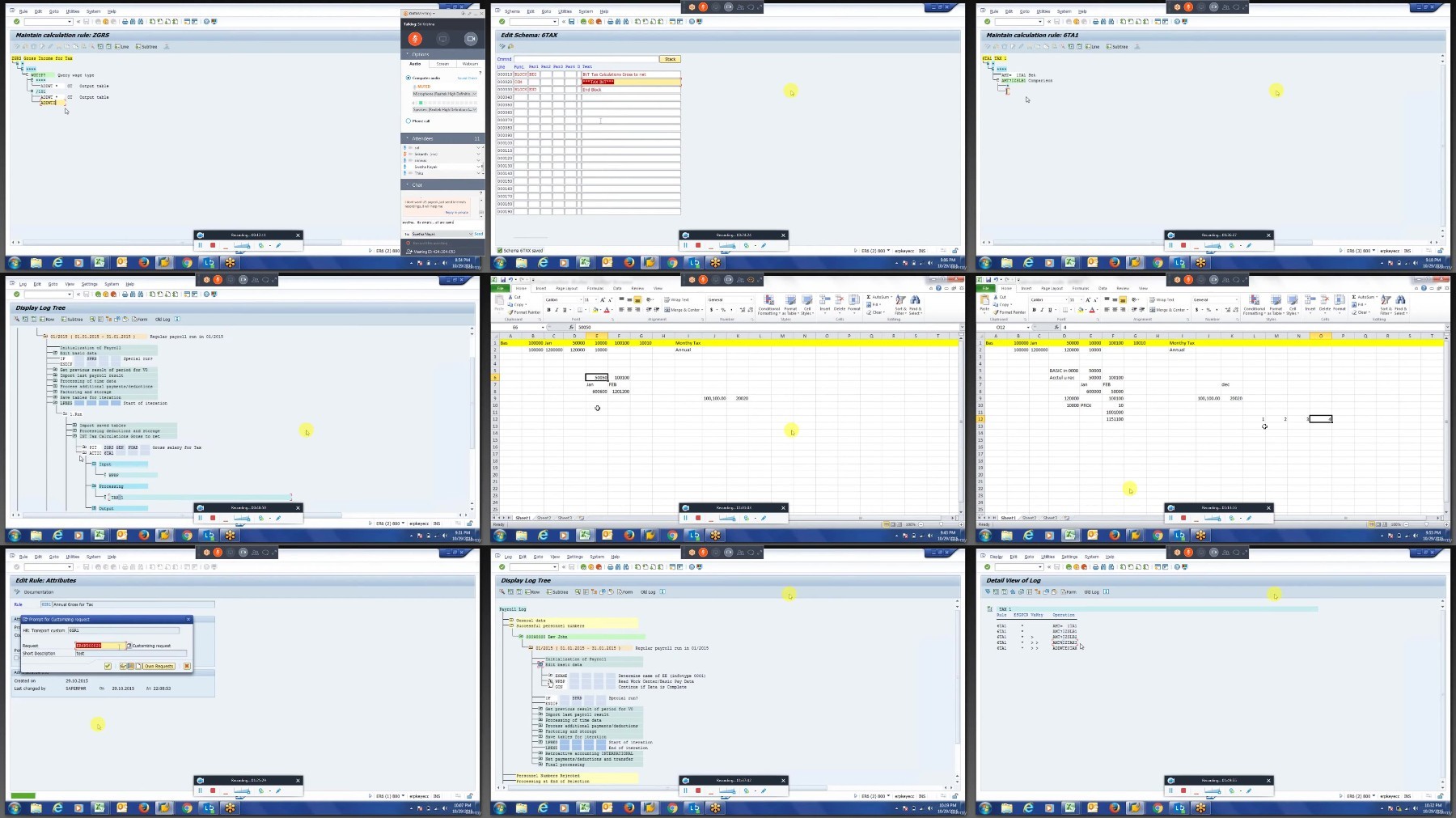
Task: Click Format as Table in Excel E6 window
Action: (x=790, y=305)
